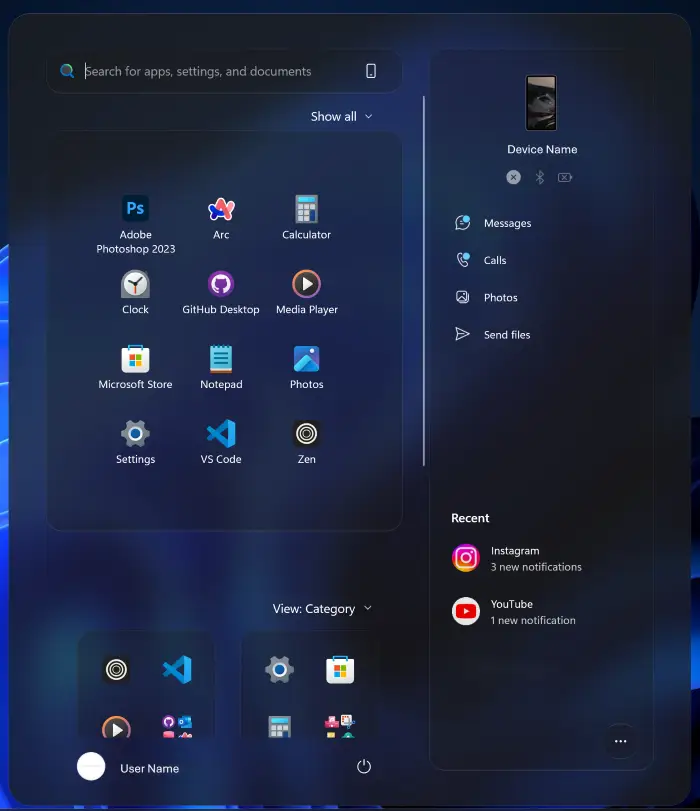Expand the Show all dropdown
This screenshot has height=811, width=700.
point(341,116)
